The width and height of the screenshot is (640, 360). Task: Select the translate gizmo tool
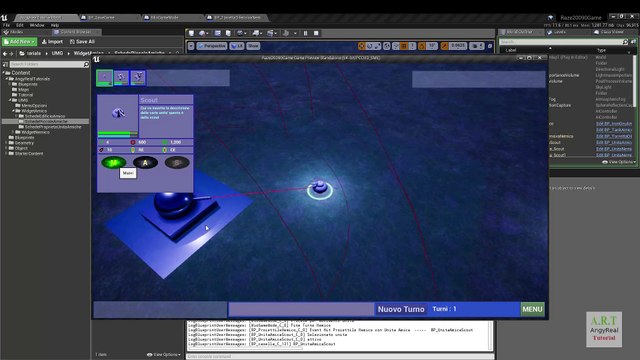pyautogui.click(x=361, y=46)
